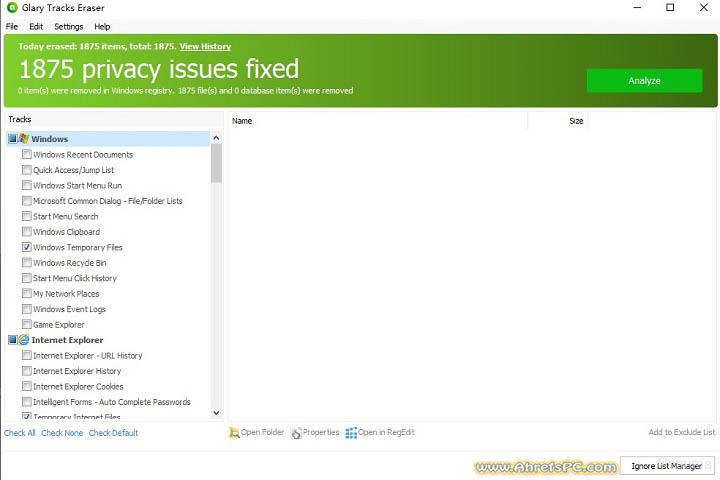Click the tracks list scrollbar thumb
720x480 pixels.
pyautogui.click(x=216, y=163)
